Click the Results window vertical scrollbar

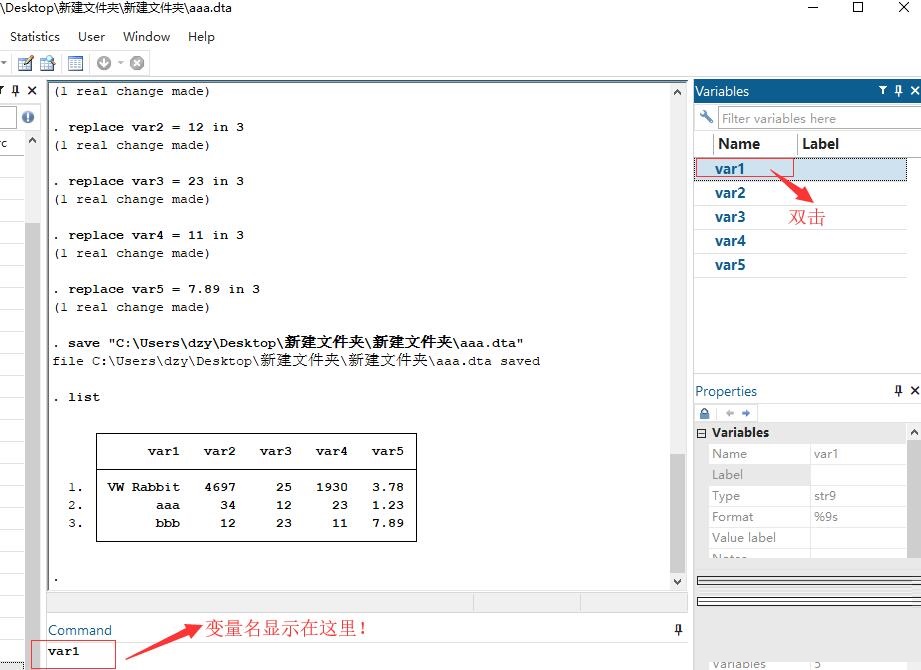pyautogui.click(x=677, y=400)
